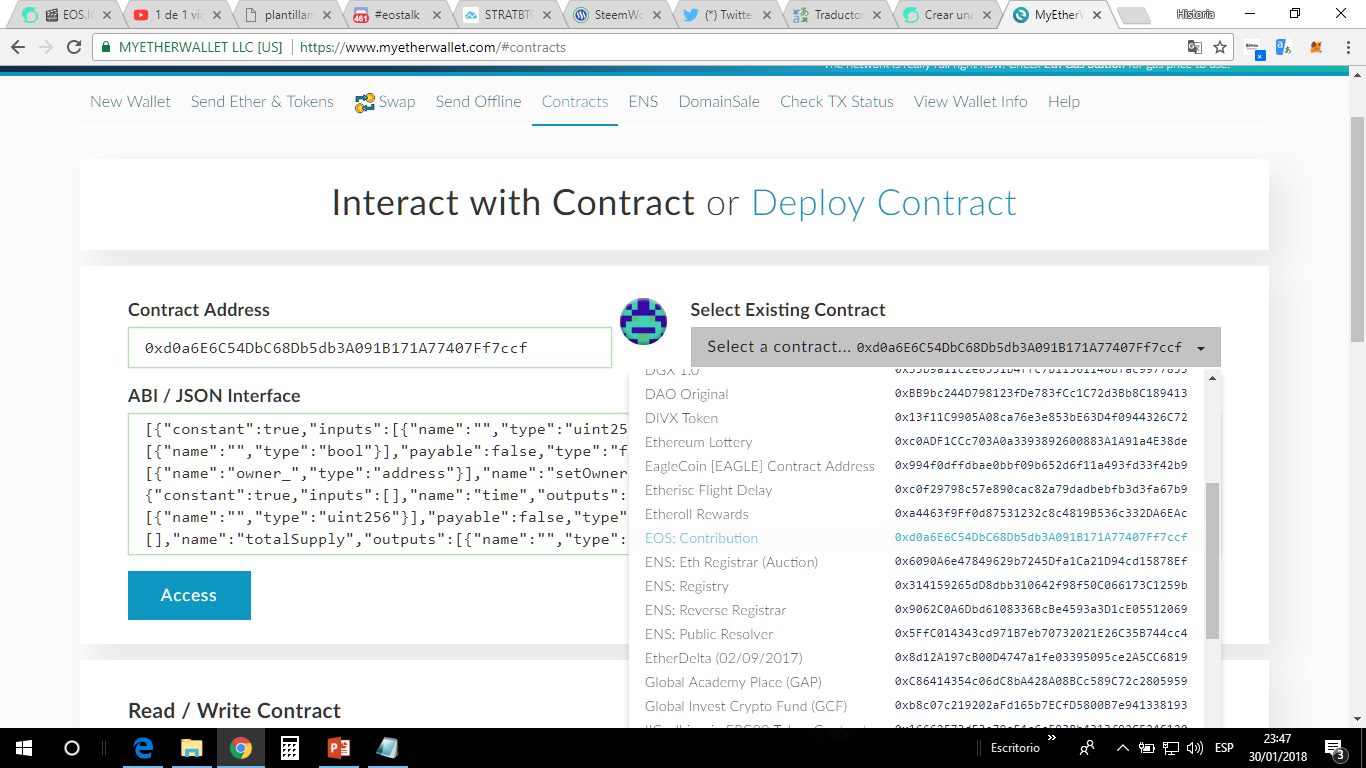Bookmark this page with the star icon

(1220, 47)
